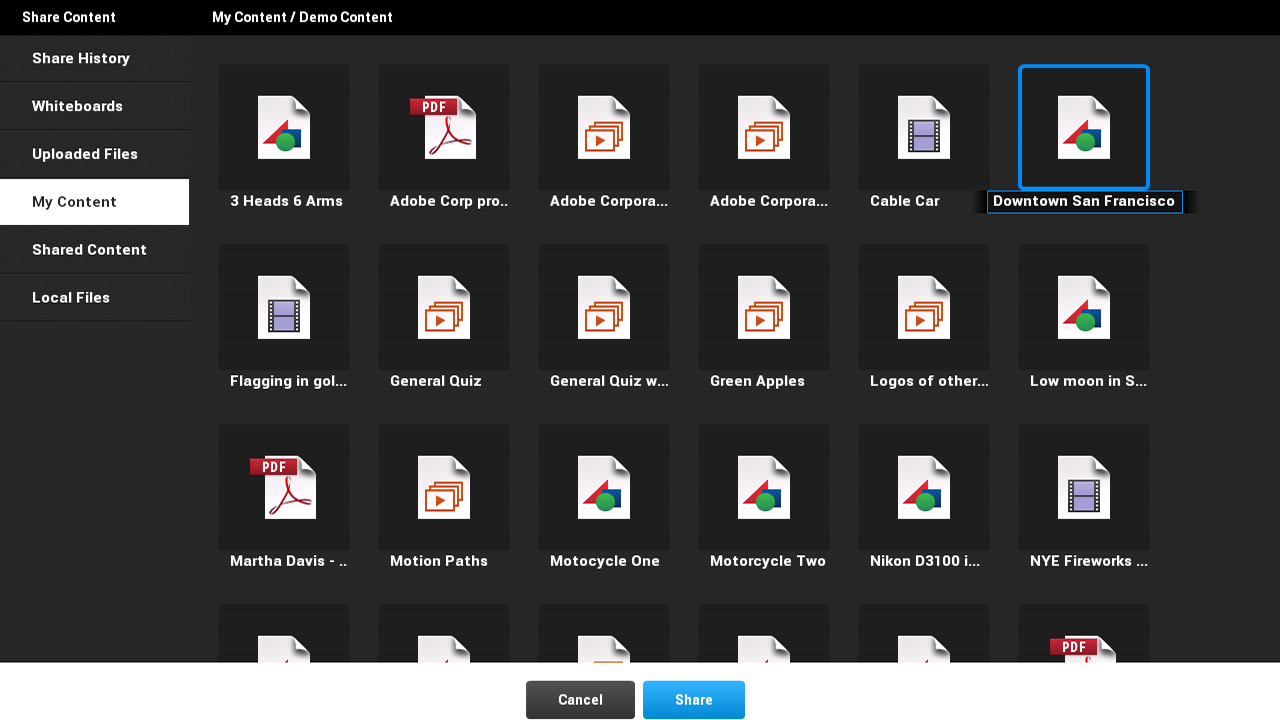Choose the Motion Paths presentation icon

pyautogui.click(x=444, y=488)
